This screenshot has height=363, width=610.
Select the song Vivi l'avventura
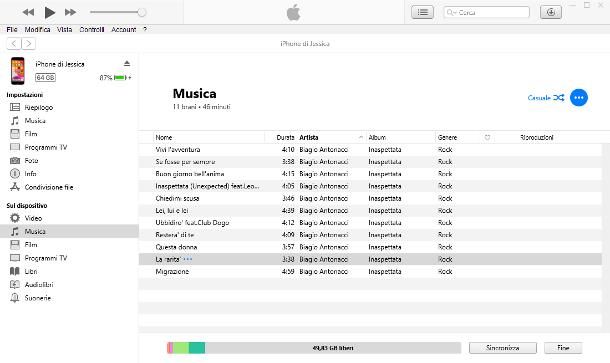pos(370,150)
